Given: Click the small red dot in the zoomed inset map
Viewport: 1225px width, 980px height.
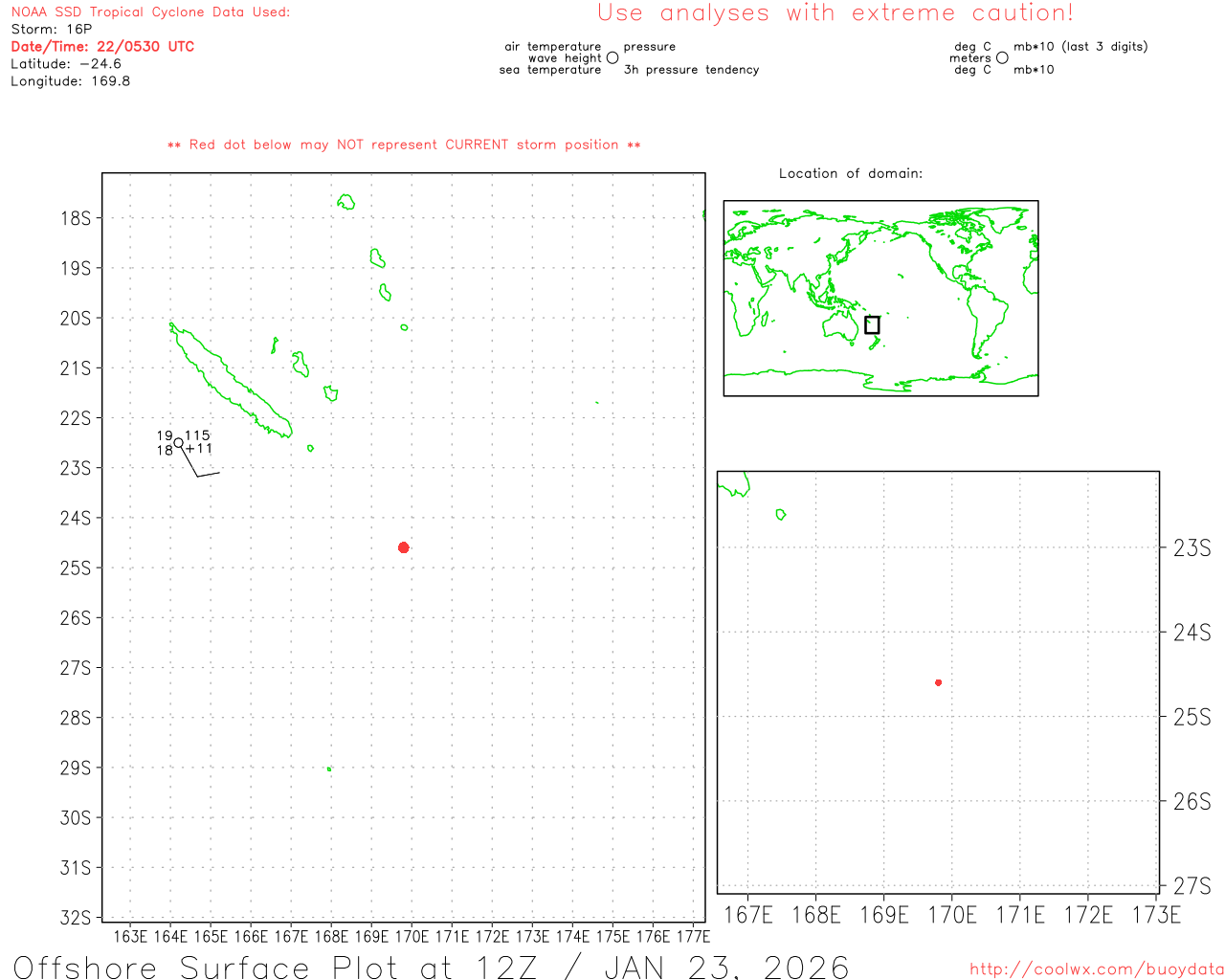Looking at the screenshot, I should point(939,682).
